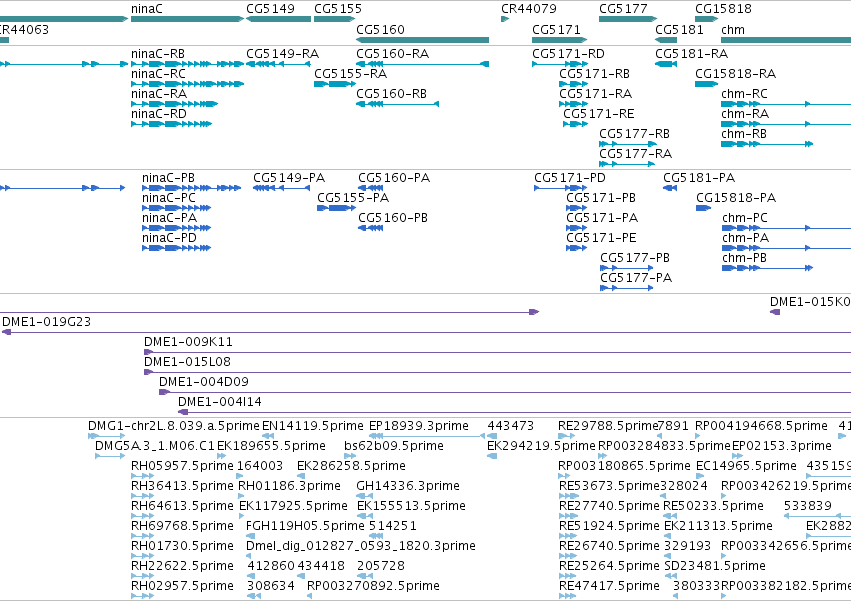Click the CG5160 gene span bar
The width and height of the screenshot is (851, 601).
[422, 40]
